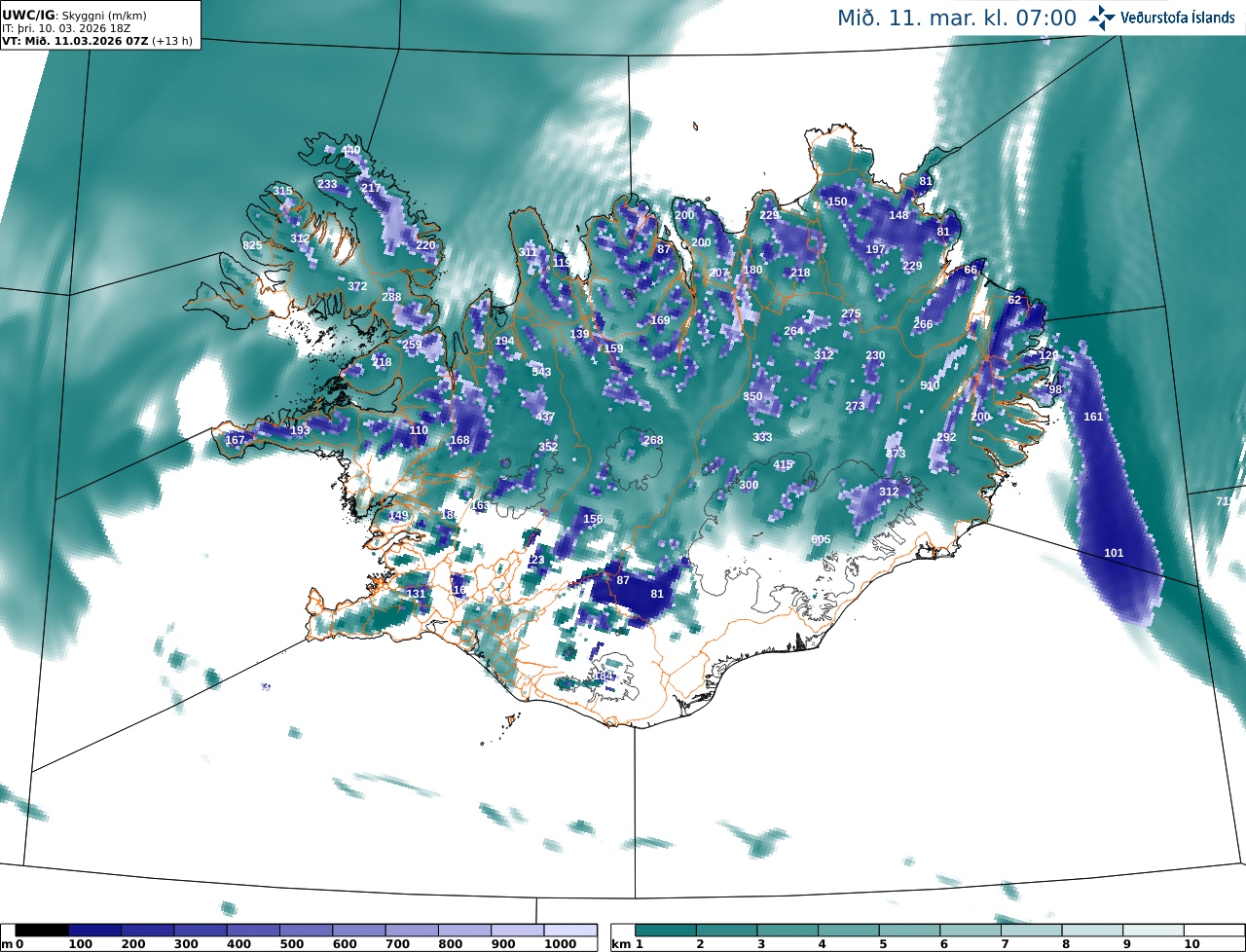Click the visibility value 259 on the map
This screenshot has height=952, width=1246.
tap(412, 345)
